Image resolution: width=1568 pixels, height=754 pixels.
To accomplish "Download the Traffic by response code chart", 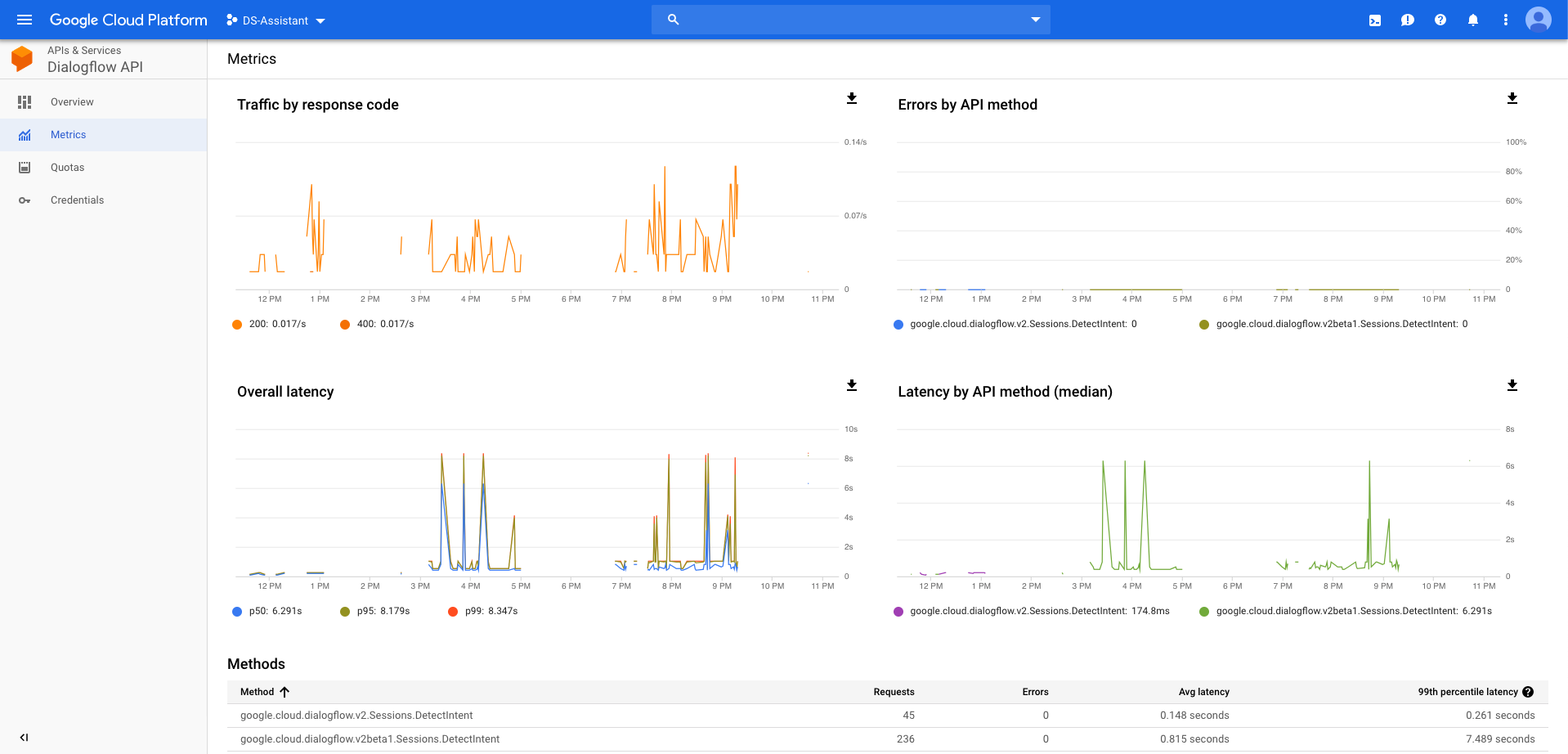I will [852, 98].
